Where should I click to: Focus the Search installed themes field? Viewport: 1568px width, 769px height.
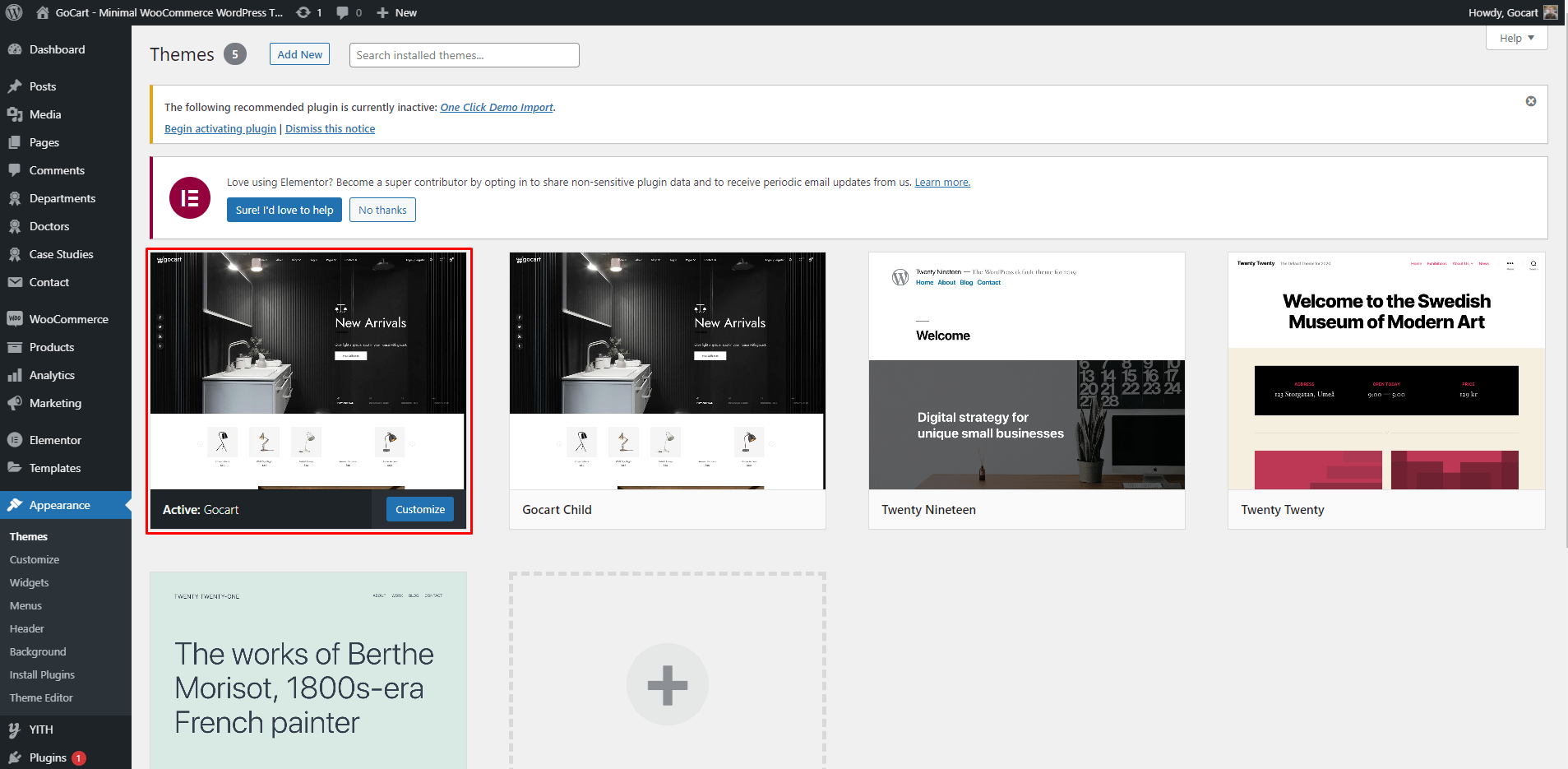point(464,55)
